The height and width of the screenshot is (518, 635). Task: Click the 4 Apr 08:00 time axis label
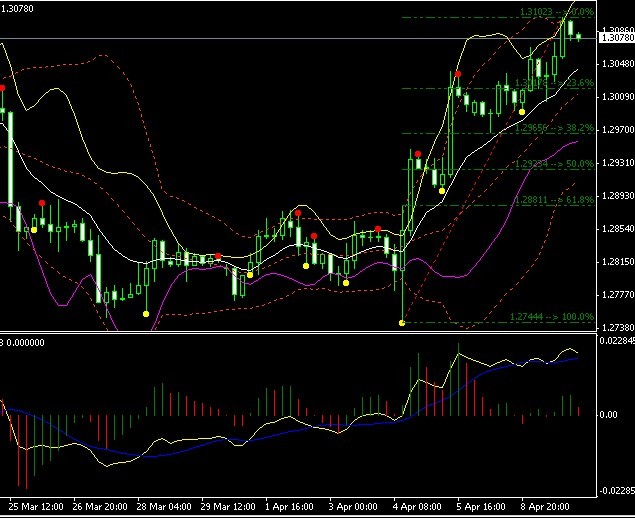(417, 507)
